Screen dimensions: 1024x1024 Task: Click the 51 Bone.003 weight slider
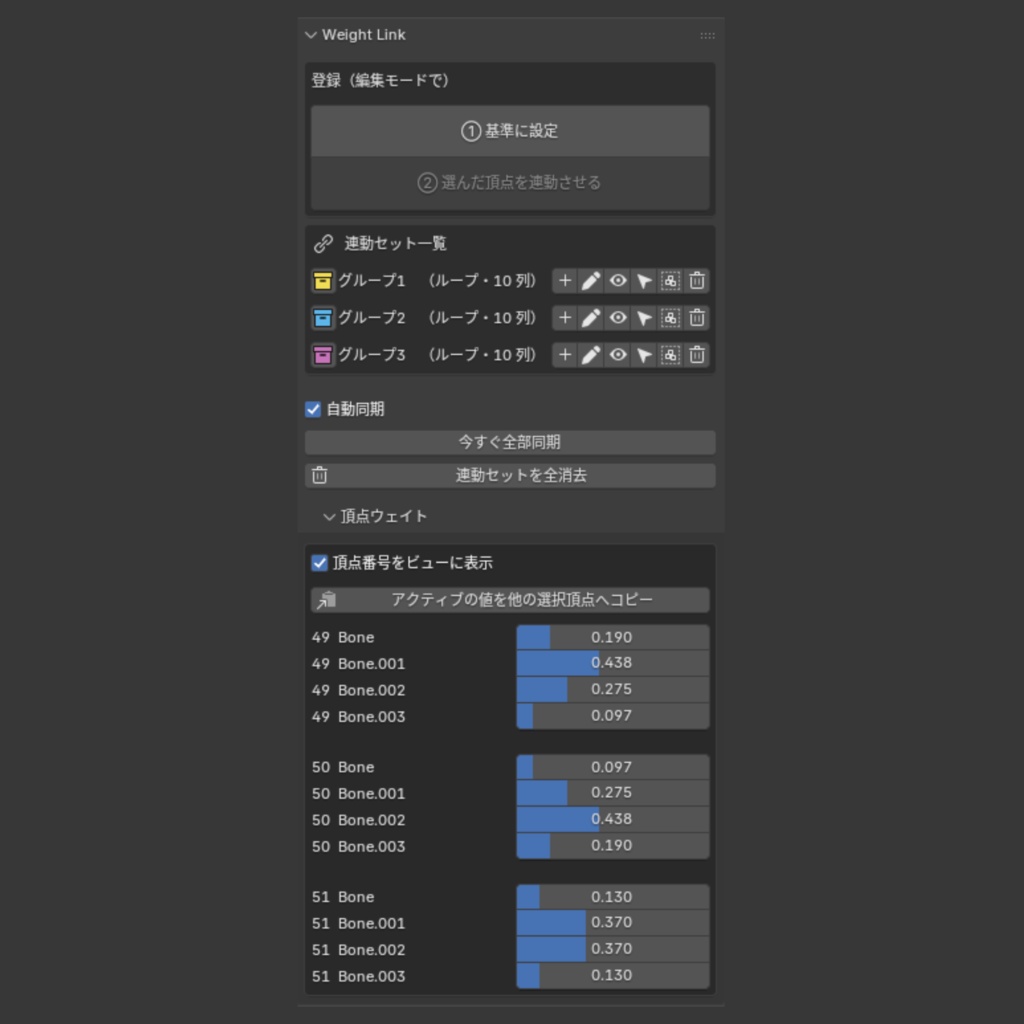(x=613, y=976)
